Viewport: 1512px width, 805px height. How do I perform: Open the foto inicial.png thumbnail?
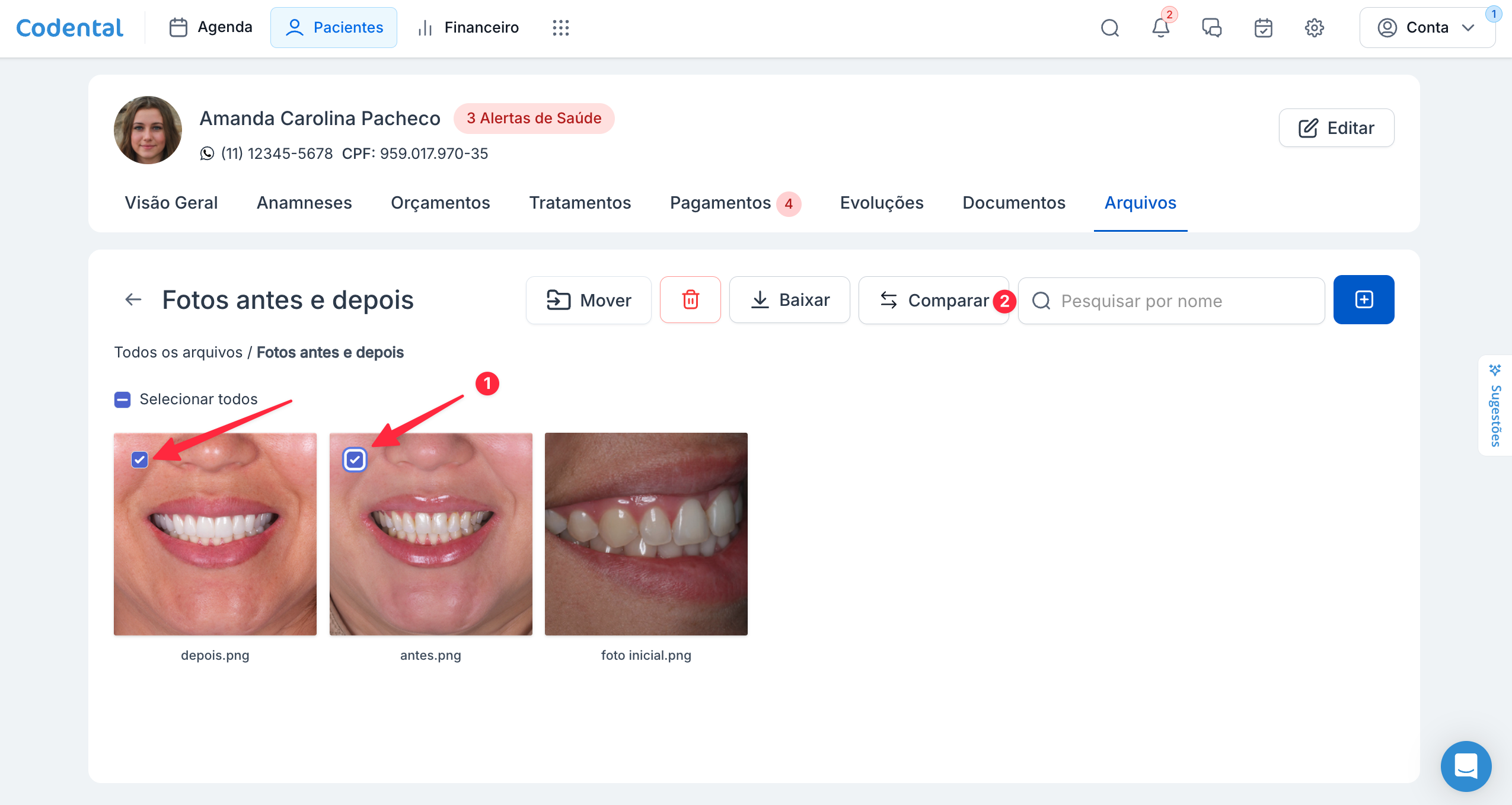click(x=646, y=534)
